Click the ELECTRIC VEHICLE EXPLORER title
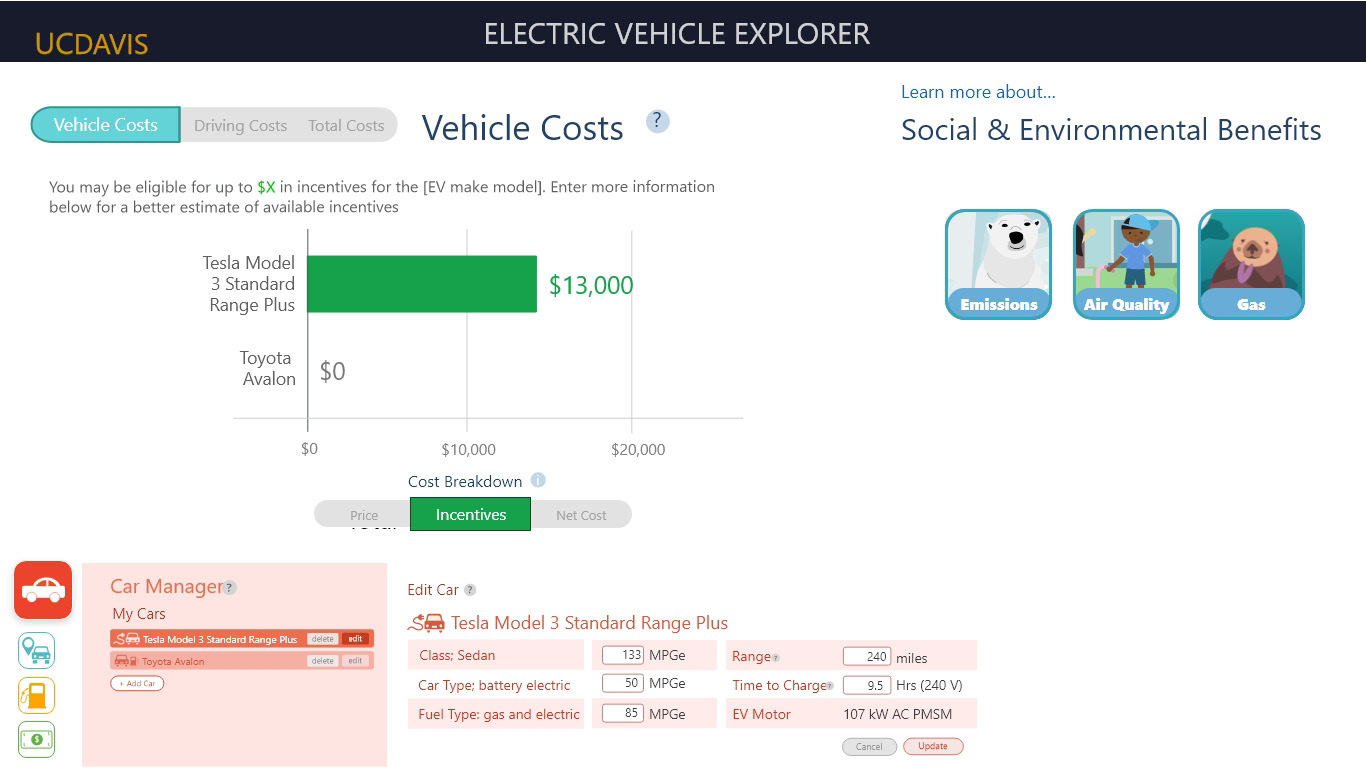Image resolution: width=1366 pixels, height=768 pixels. [677, 33]
